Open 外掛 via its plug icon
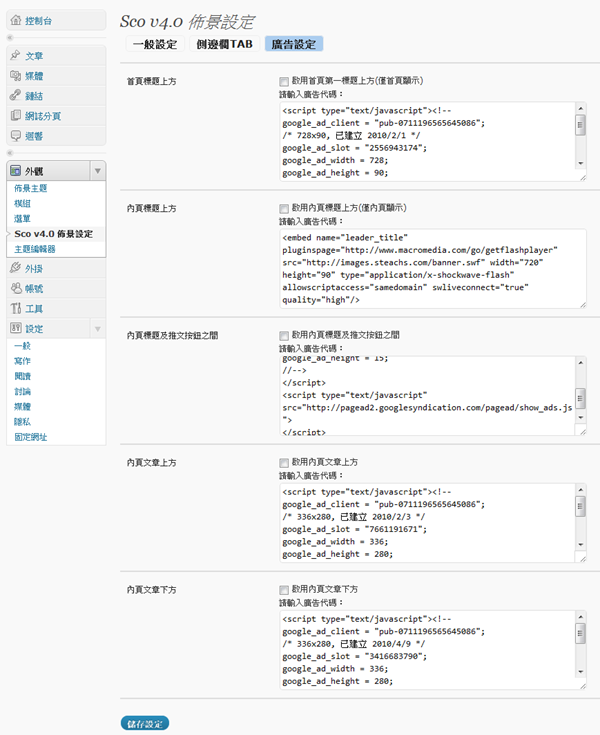 click(x=16, y=268)
